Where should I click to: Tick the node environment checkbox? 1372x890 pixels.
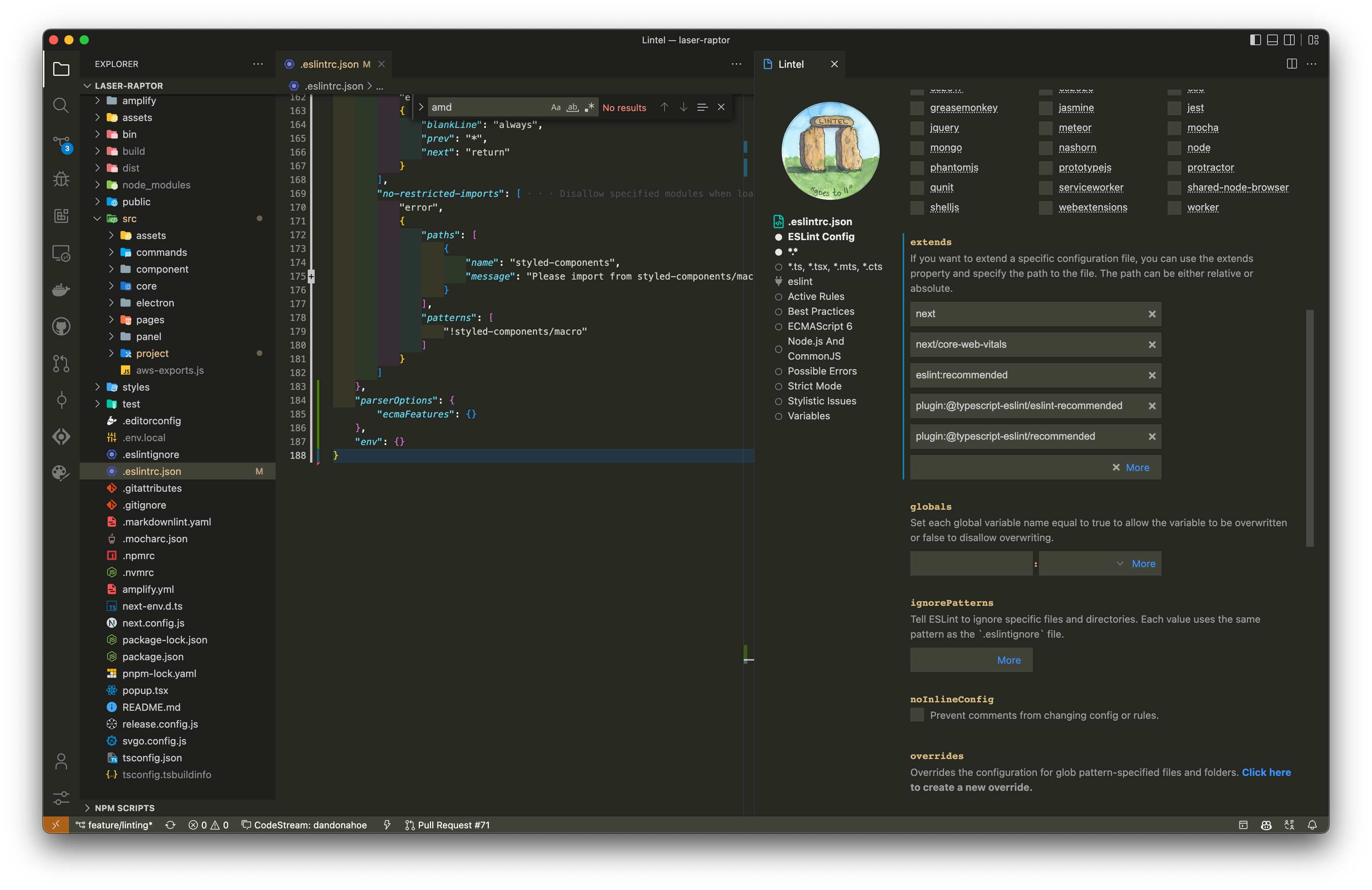coord(1174,148)
